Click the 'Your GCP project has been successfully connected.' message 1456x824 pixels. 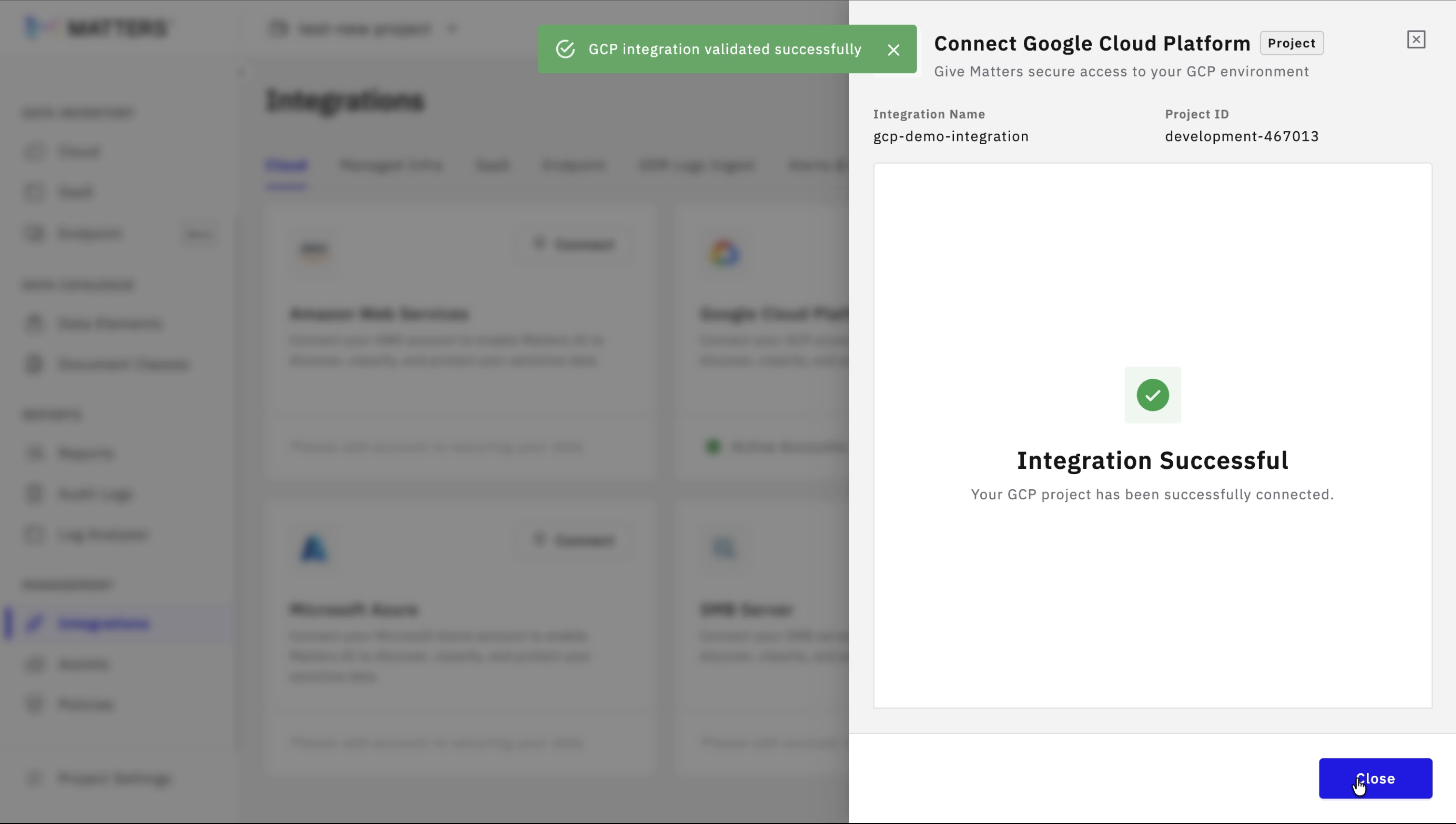tap(1153, 494)
